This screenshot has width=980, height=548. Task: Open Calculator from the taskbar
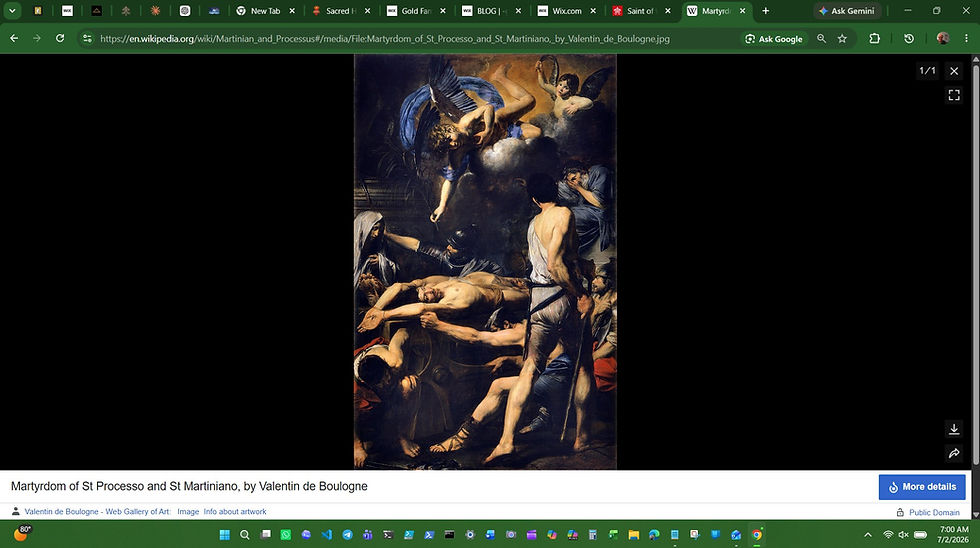pyautogui.click(x=592, y=534)
